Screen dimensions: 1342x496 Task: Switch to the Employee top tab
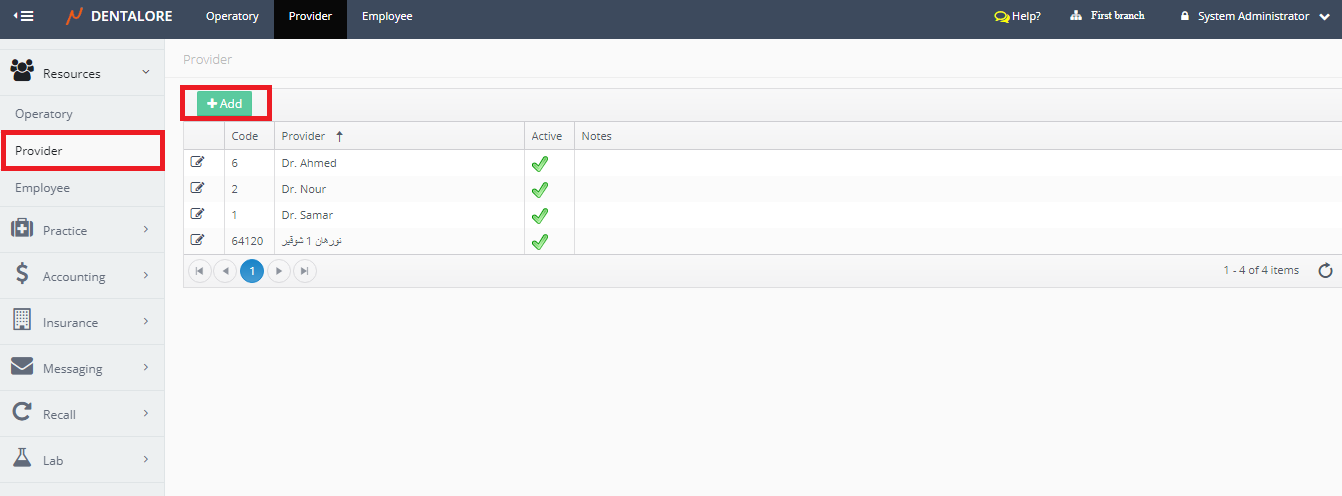(x=387, y=16)
